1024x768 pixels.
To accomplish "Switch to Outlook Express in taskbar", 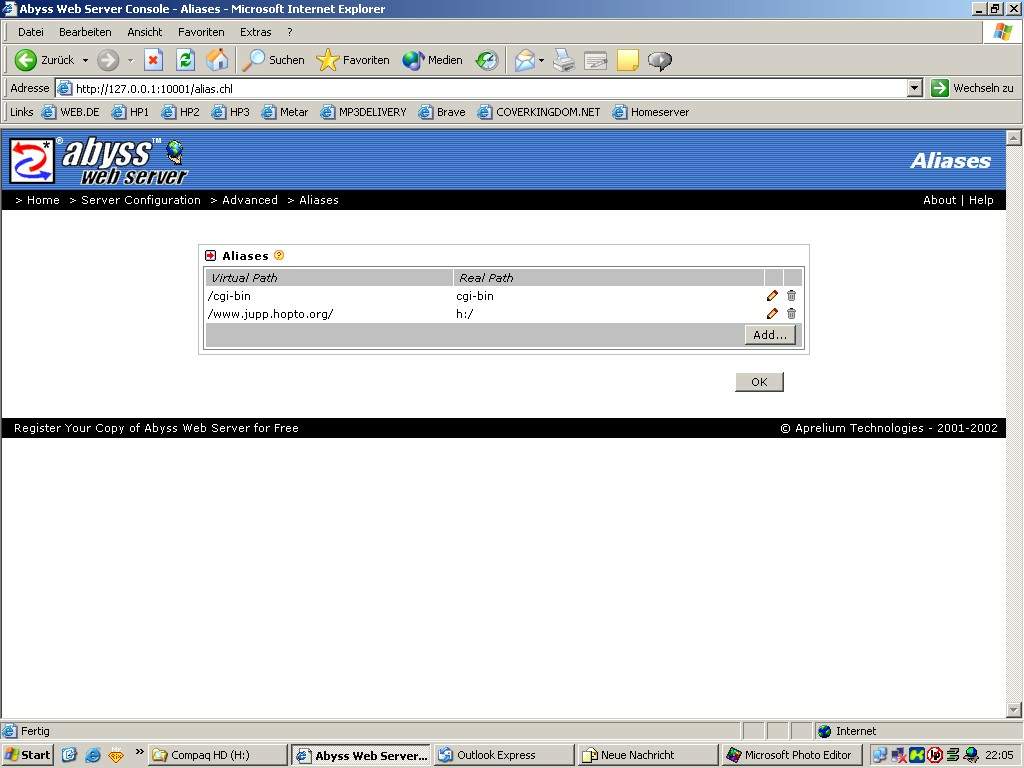I will point(504,755).
